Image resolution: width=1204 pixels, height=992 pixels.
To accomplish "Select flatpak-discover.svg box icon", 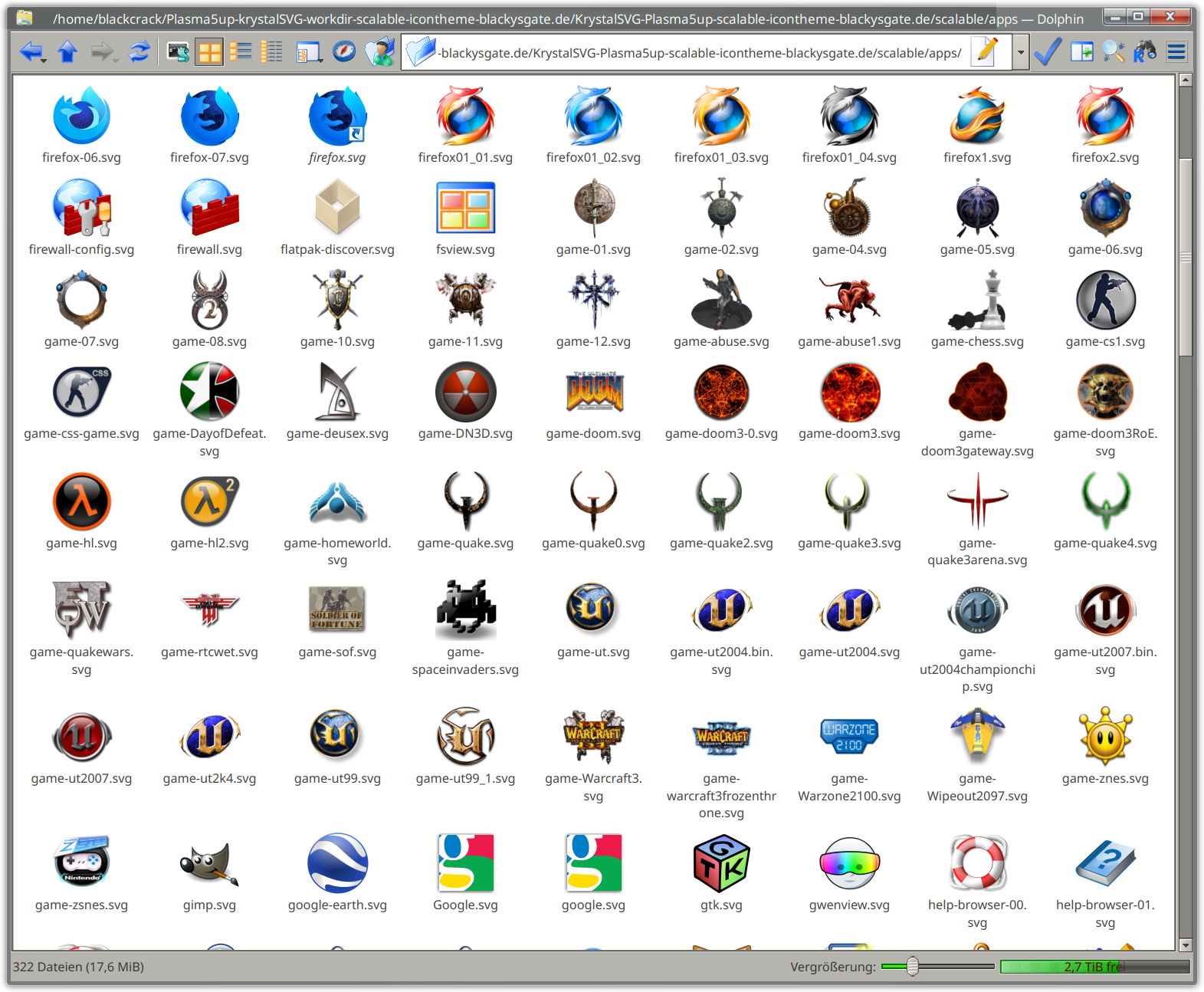I will coord(337,209).
